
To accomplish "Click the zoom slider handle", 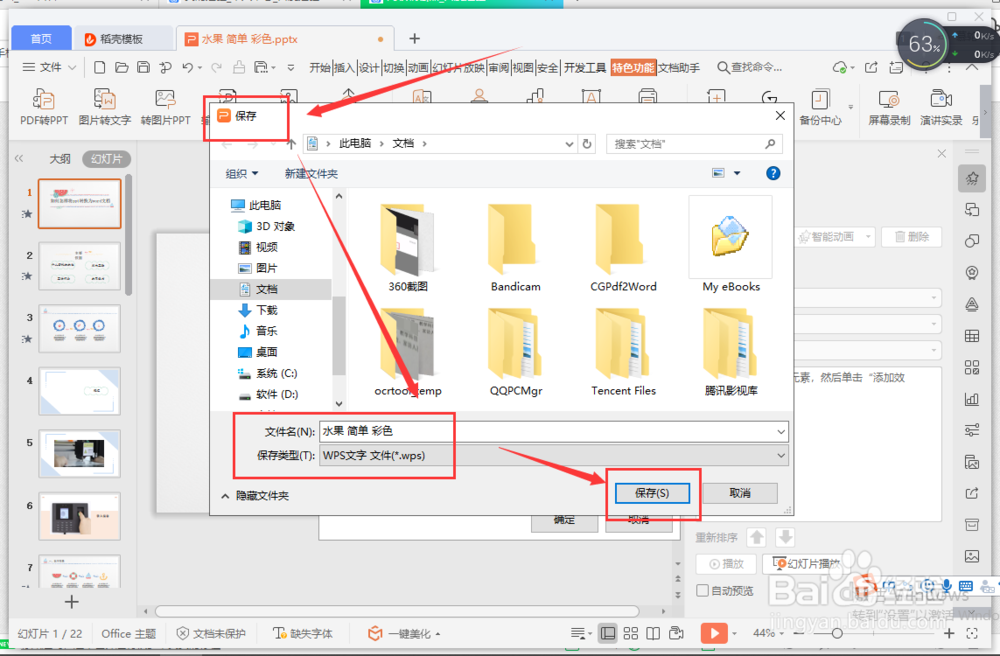I will point(836,633).
